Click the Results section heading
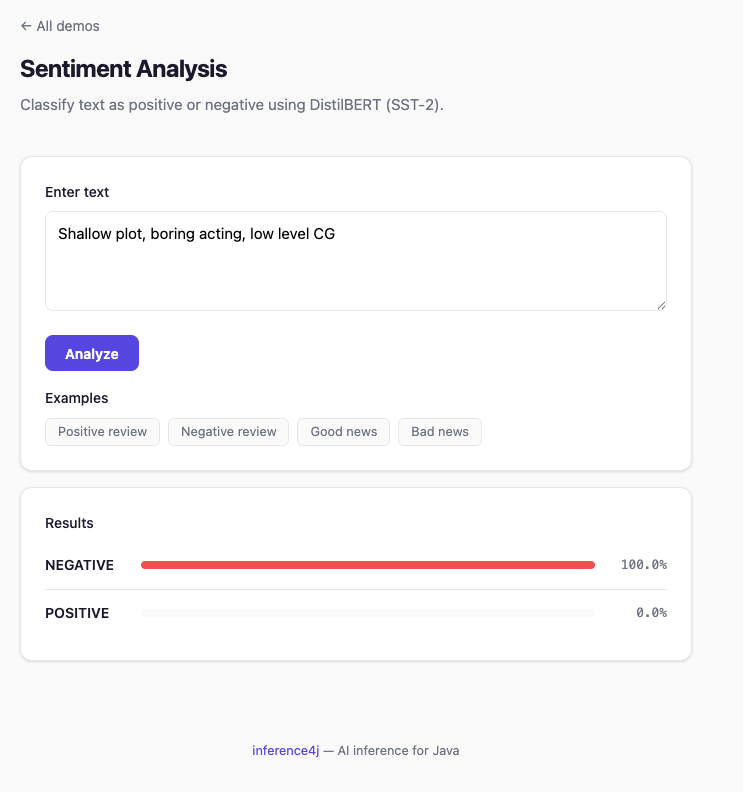Screen dimensions: 743x792 [x=69, y=523]
